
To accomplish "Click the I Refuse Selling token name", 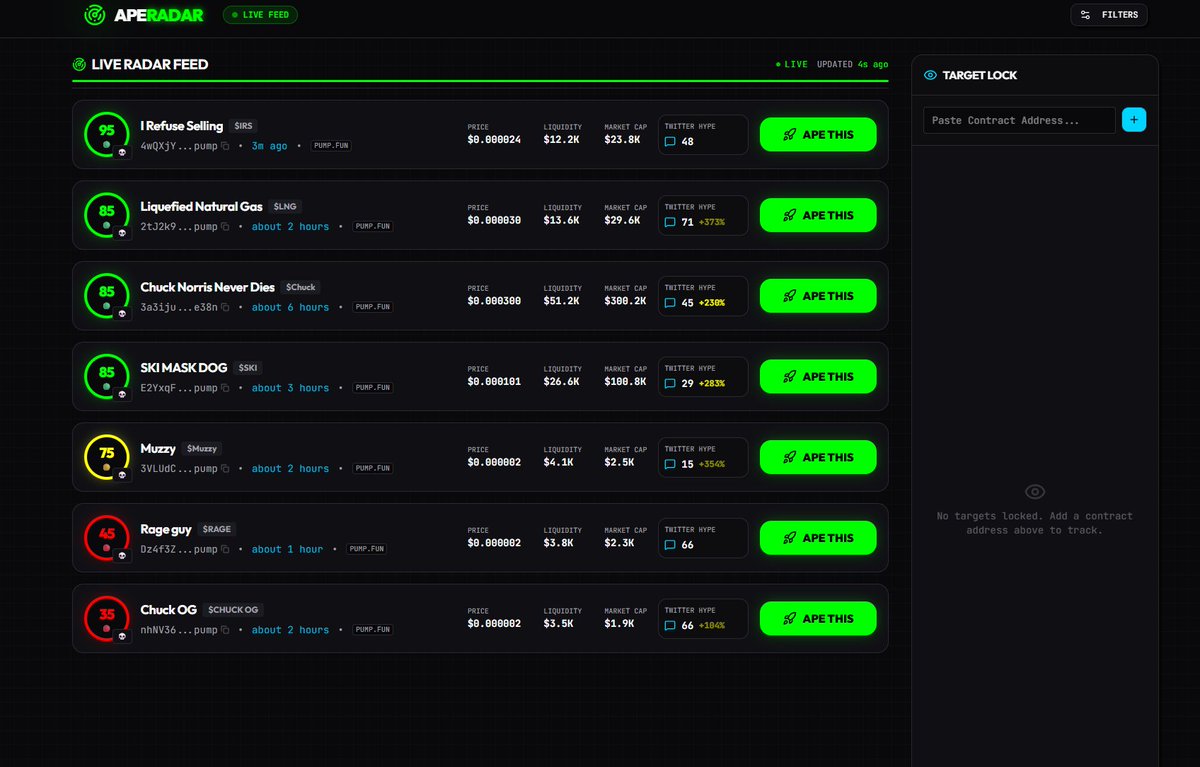I will [182, 126].
